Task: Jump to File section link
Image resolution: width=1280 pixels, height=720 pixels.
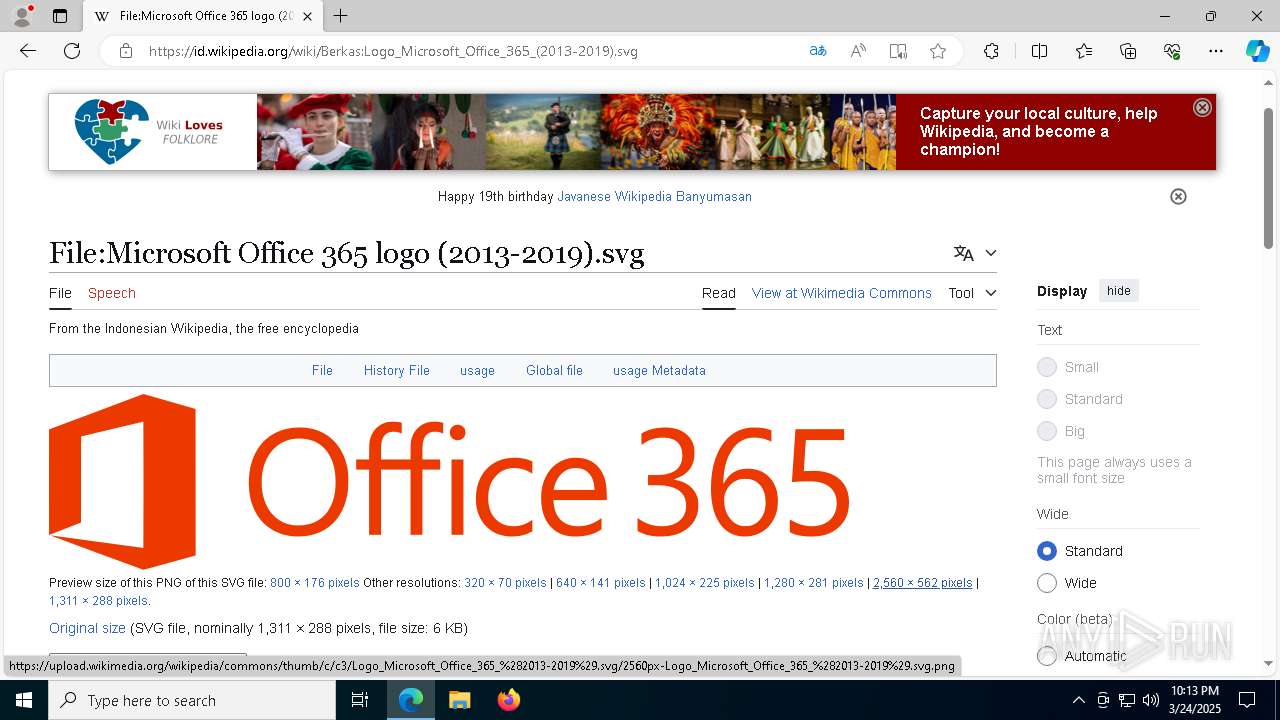Action: point(322,370)
